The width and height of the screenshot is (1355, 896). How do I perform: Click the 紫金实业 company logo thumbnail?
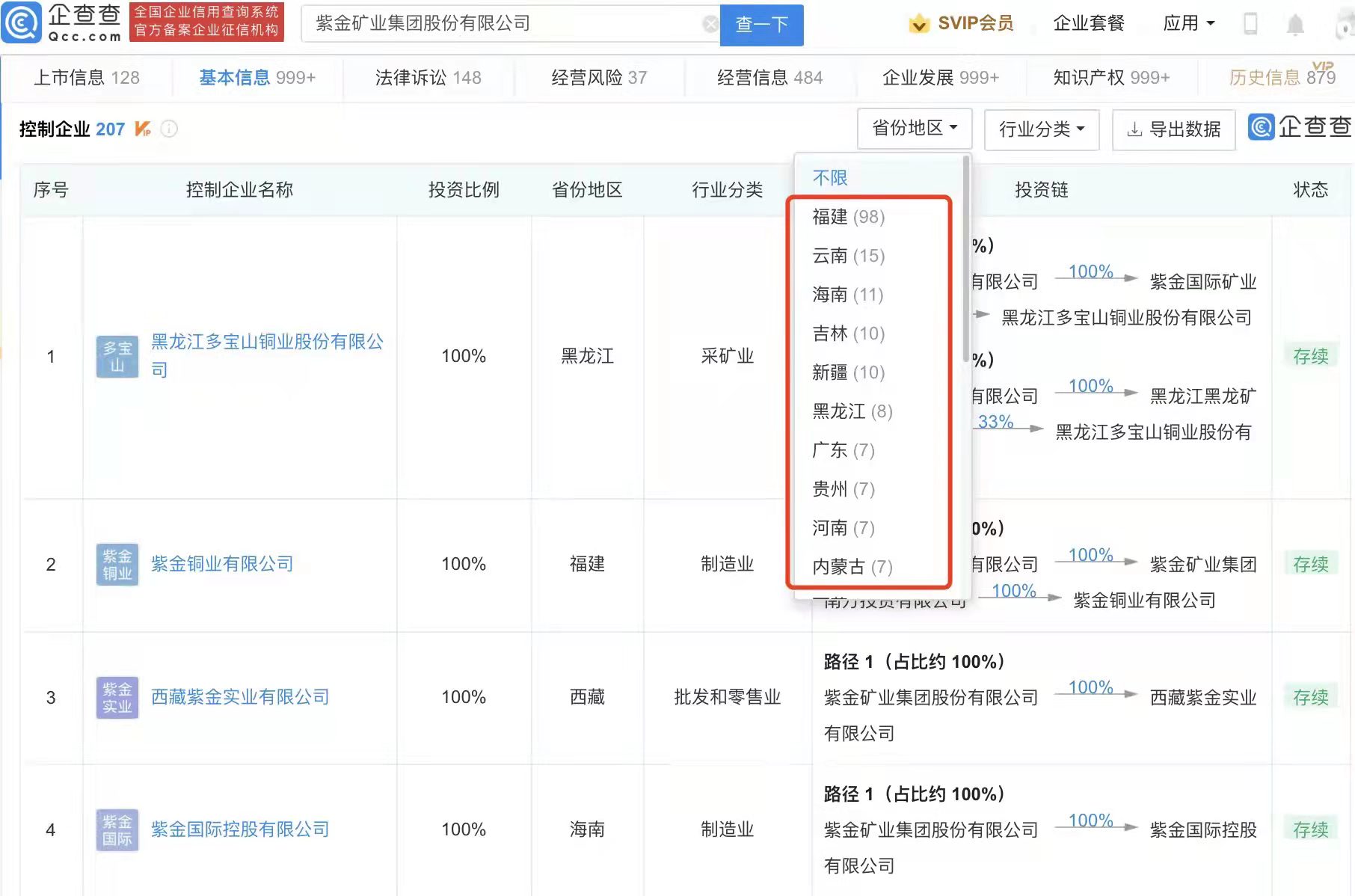click(117, 697)
